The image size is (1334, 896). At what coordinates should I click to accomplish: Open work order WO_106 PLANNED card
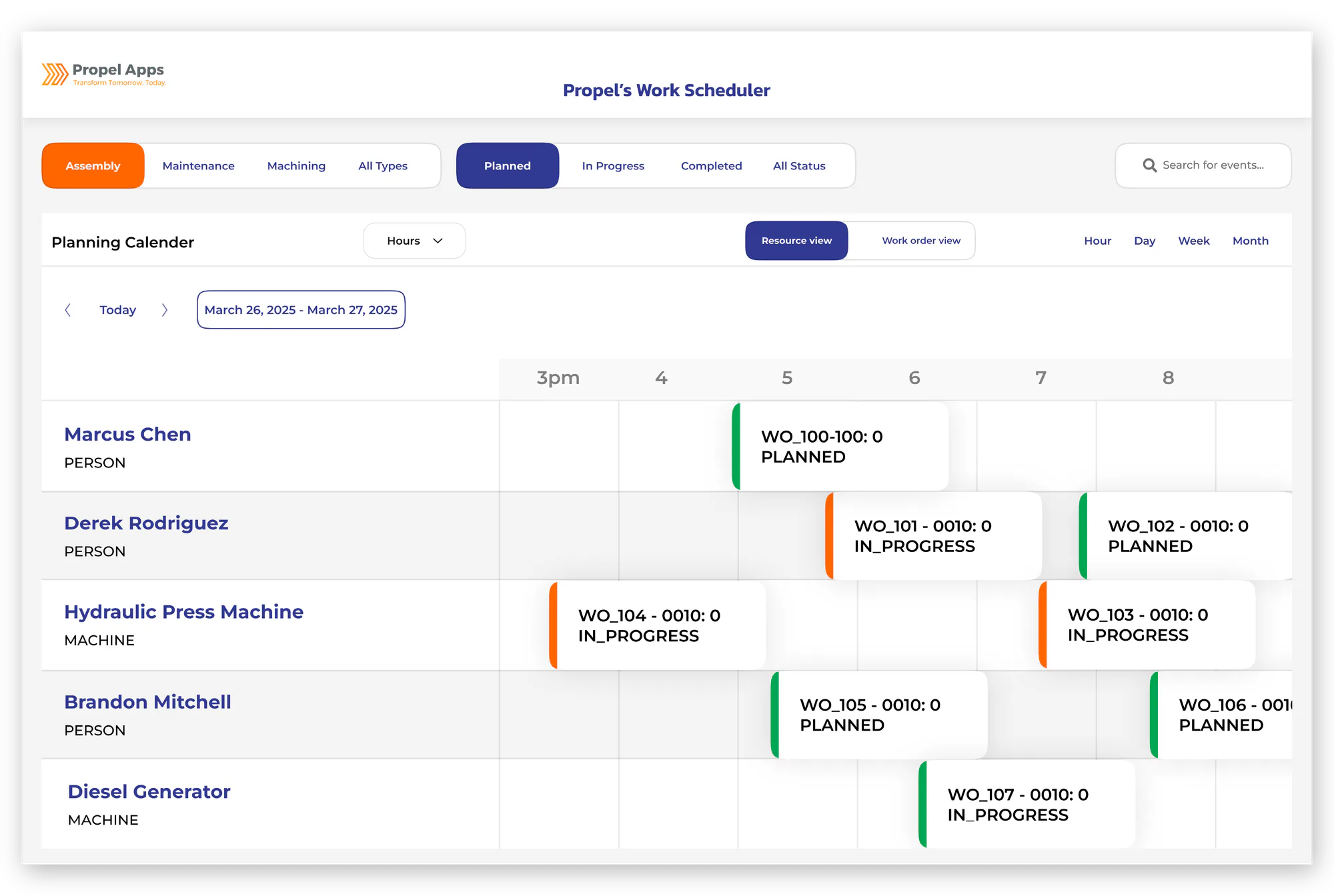coord(1221,715)
